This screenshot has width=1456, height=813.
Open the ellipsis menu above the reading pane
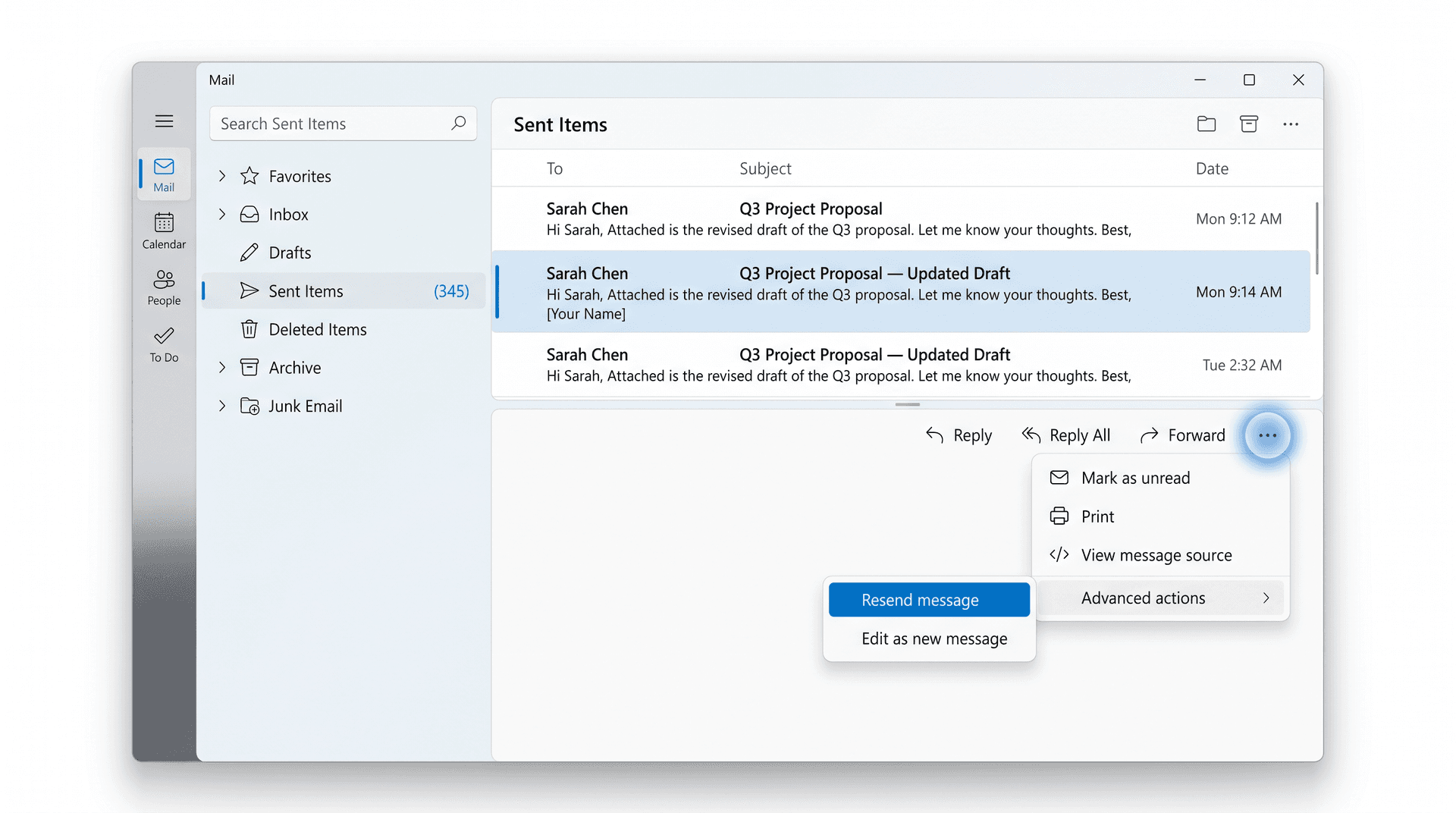click(1291, 124)
